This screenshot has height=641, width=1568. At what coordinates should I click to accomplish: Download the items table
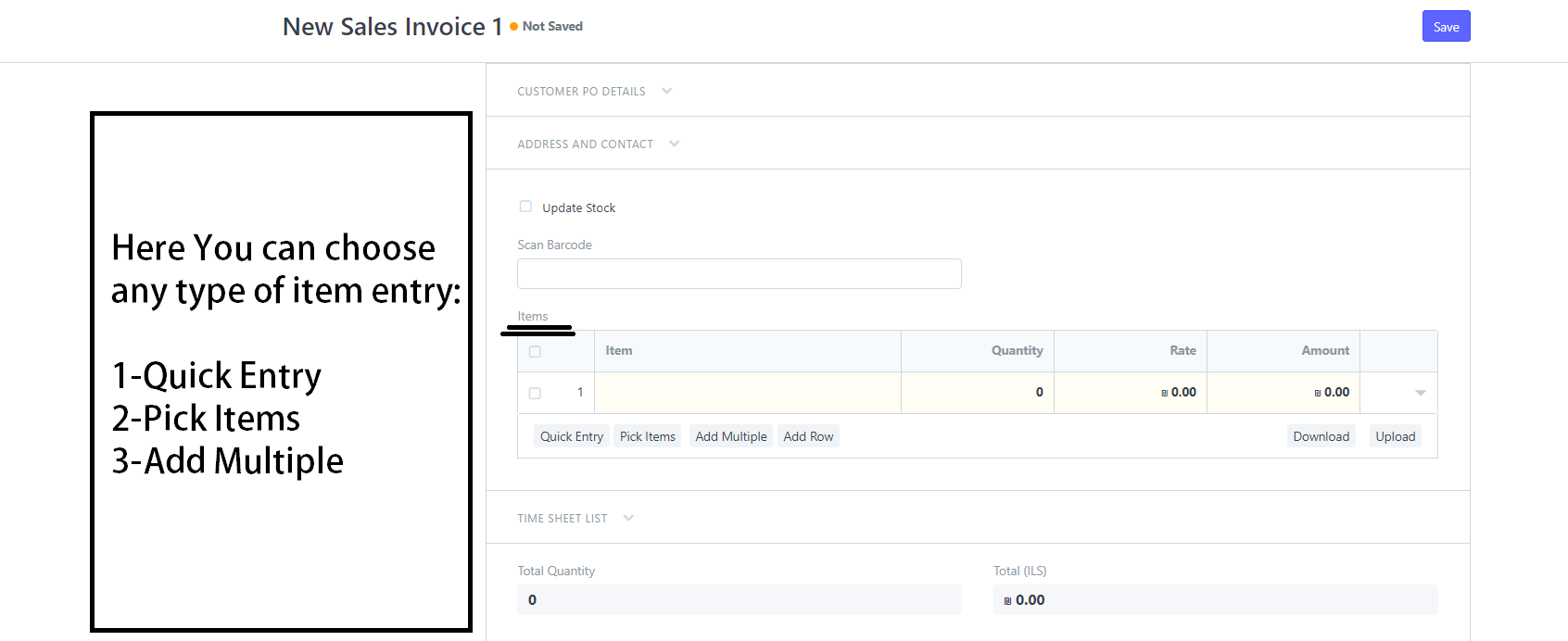tap(1321, 436)
